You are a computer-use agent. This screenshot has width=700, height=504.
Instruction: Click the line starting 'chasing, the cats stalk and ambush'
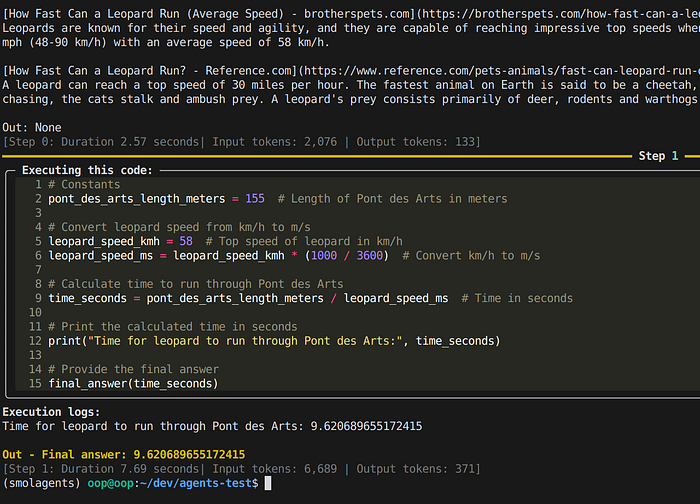pyautogui.click(x=351, y=99)
